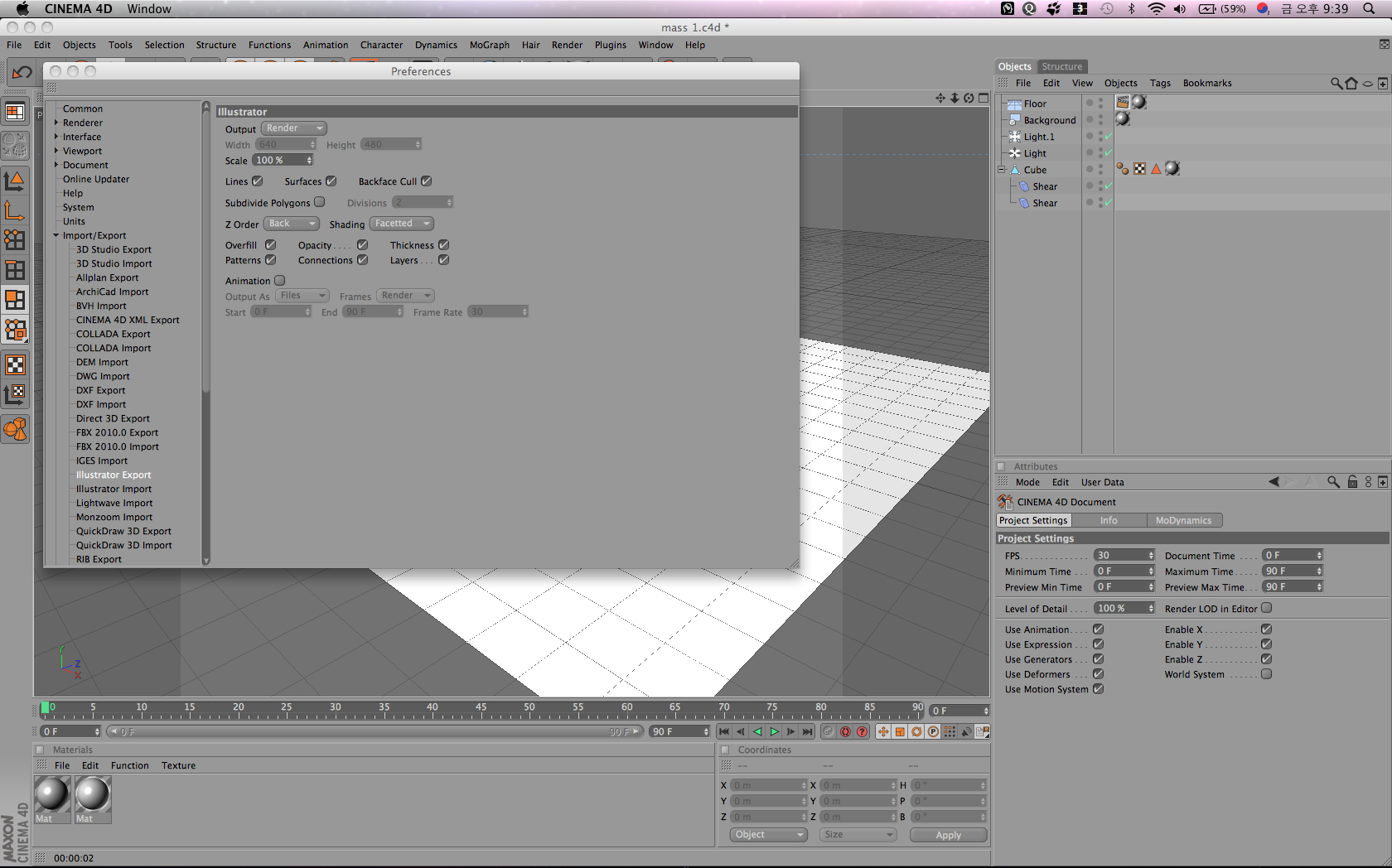The width and height of the screenshot is (1392, 868).
Task: Enable Subdivide Polygons checkbox
Action: point(320,202)
